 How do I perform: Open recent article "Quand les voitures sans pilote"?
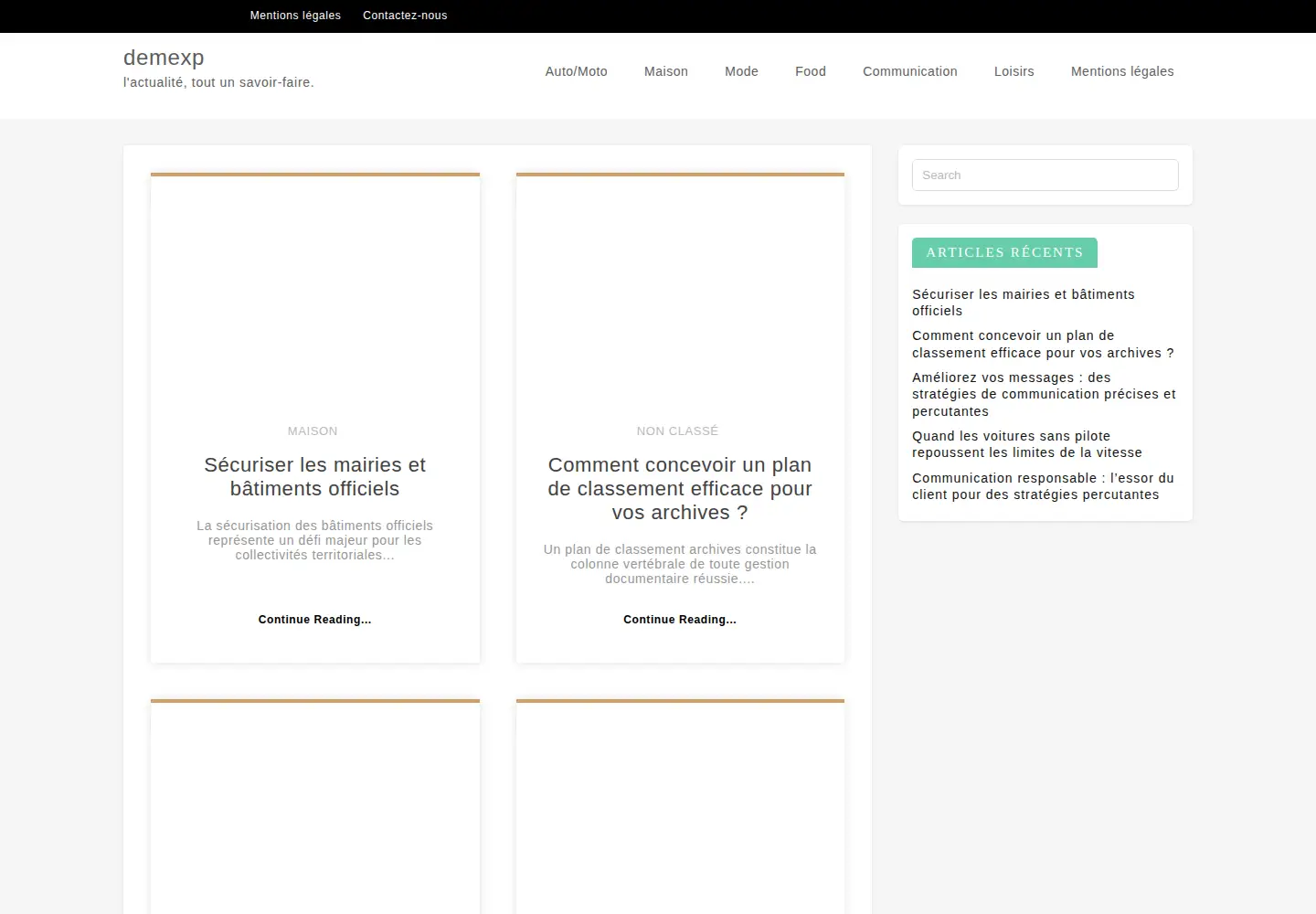(1027, 444)
